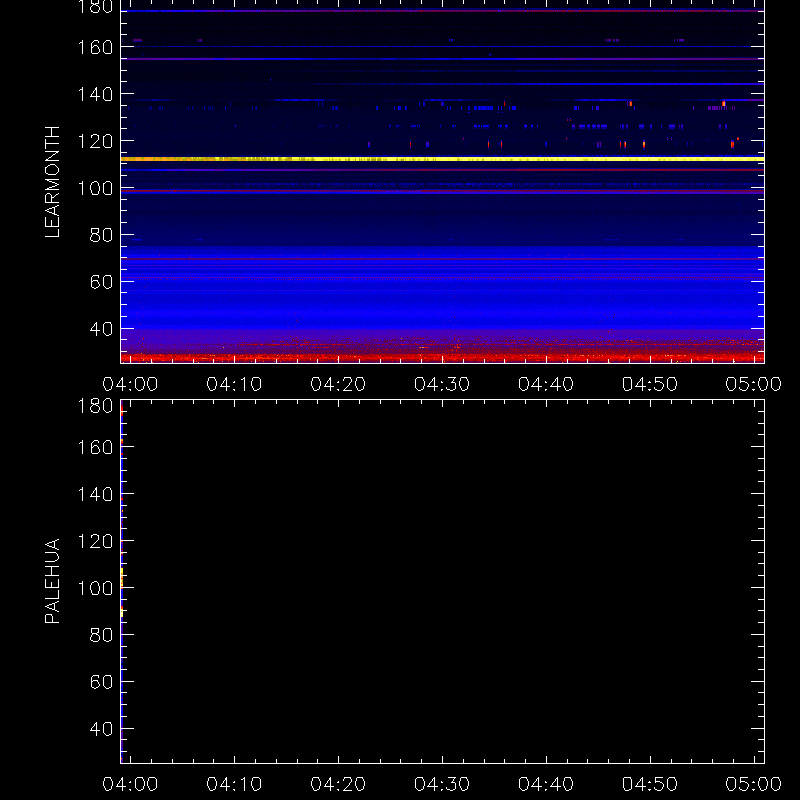
Task: Click 04:30 time label under LEARMONTH plot
Action: coord(442,384)
